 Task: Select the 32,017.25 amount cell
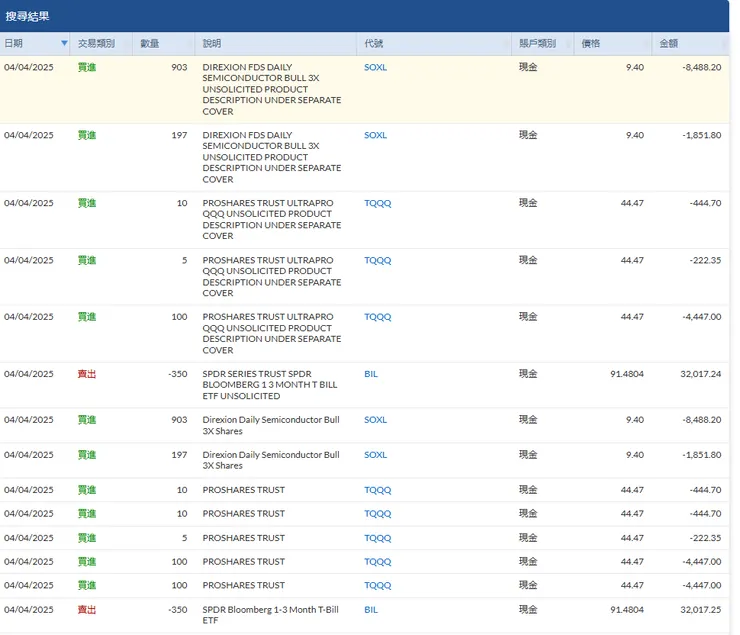[699, 609]
